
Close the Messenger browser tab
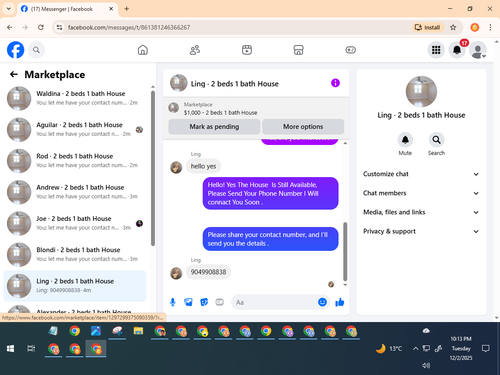click(111, 9)
